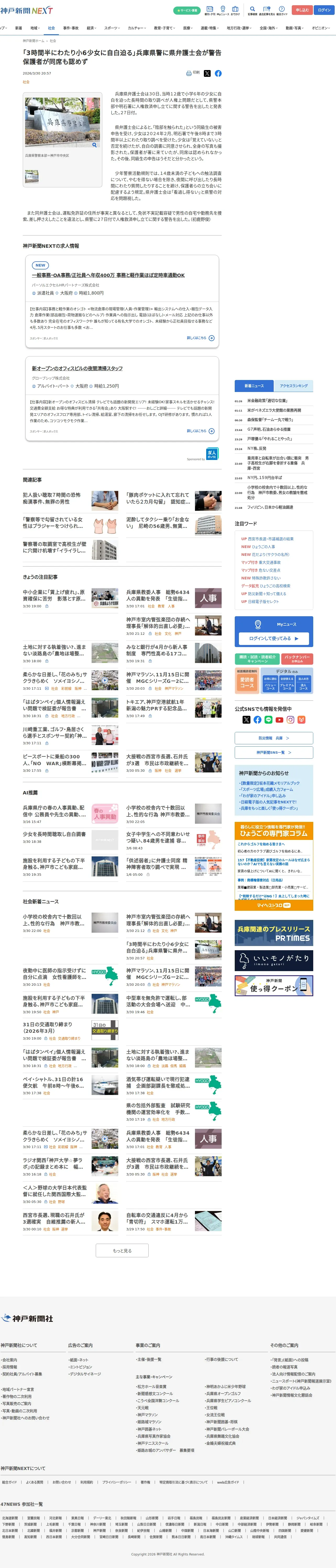Click 特殊詐欺許さない trending word
The height and width of the screenshot is (1568, 336).
tap(266, 578)
